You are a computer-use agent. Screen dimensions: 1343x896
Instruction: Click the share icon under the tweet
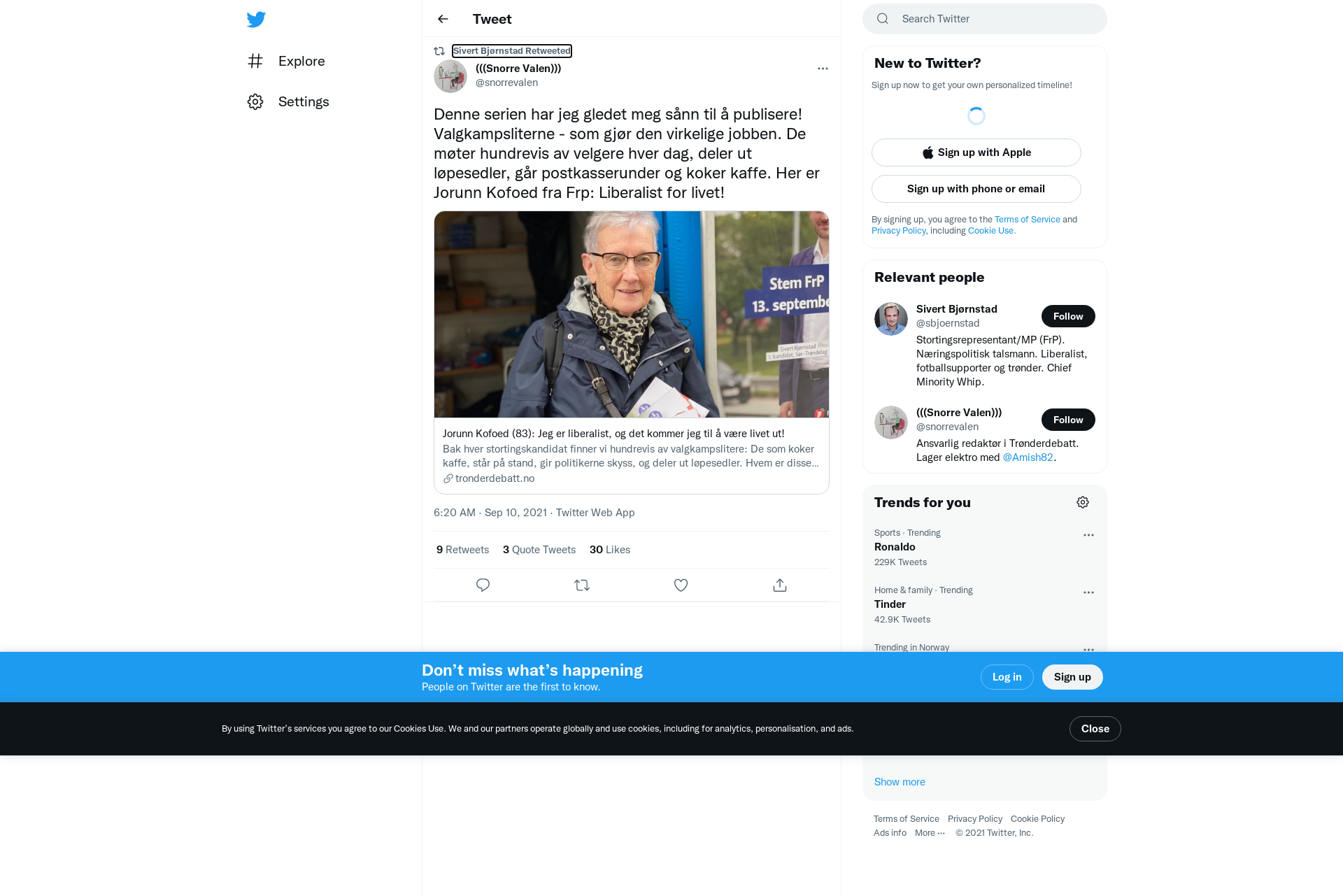[x=780, y=585]
